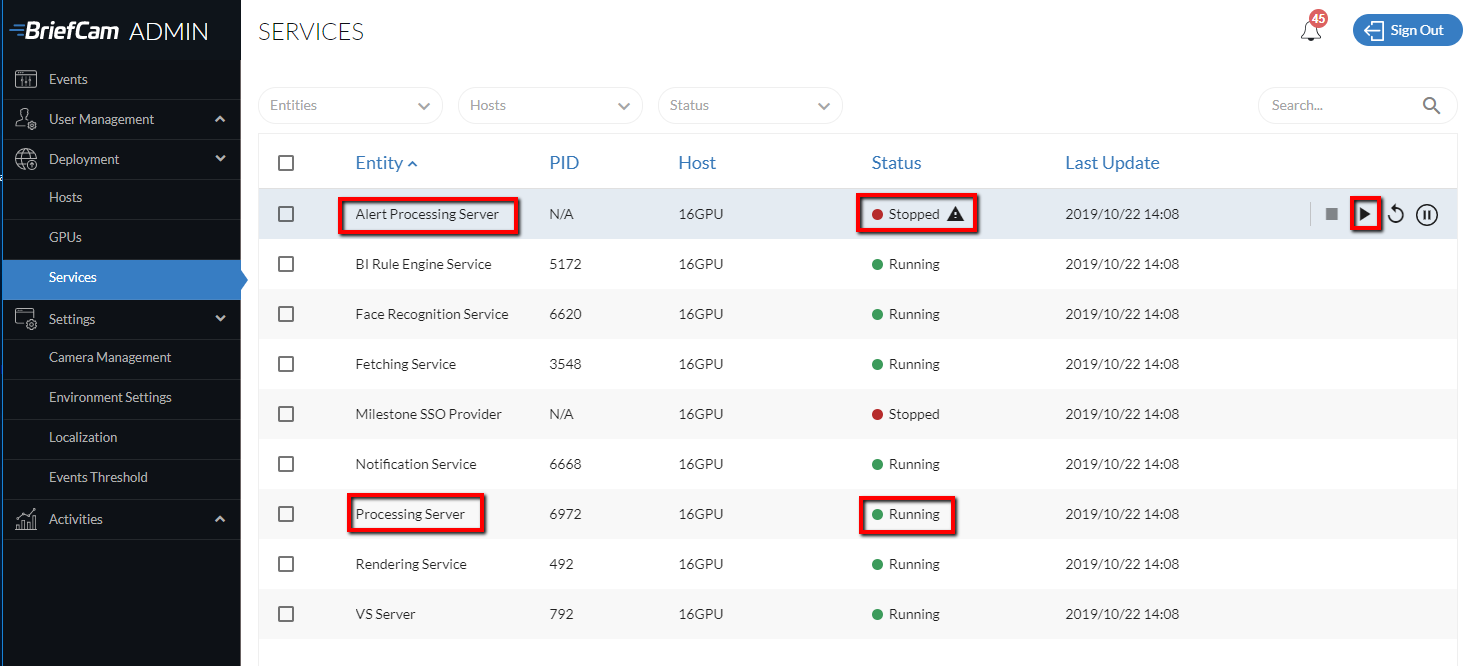
Task: Open the Entities filter dropdown
Action: [x=350, y=105]
